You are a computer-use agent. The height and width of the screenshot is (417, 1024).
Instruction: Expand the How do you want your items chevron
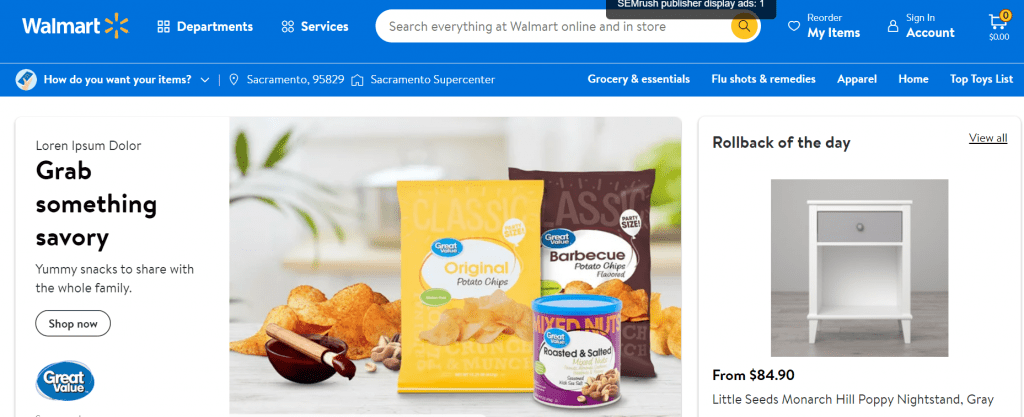click(205, 80)
